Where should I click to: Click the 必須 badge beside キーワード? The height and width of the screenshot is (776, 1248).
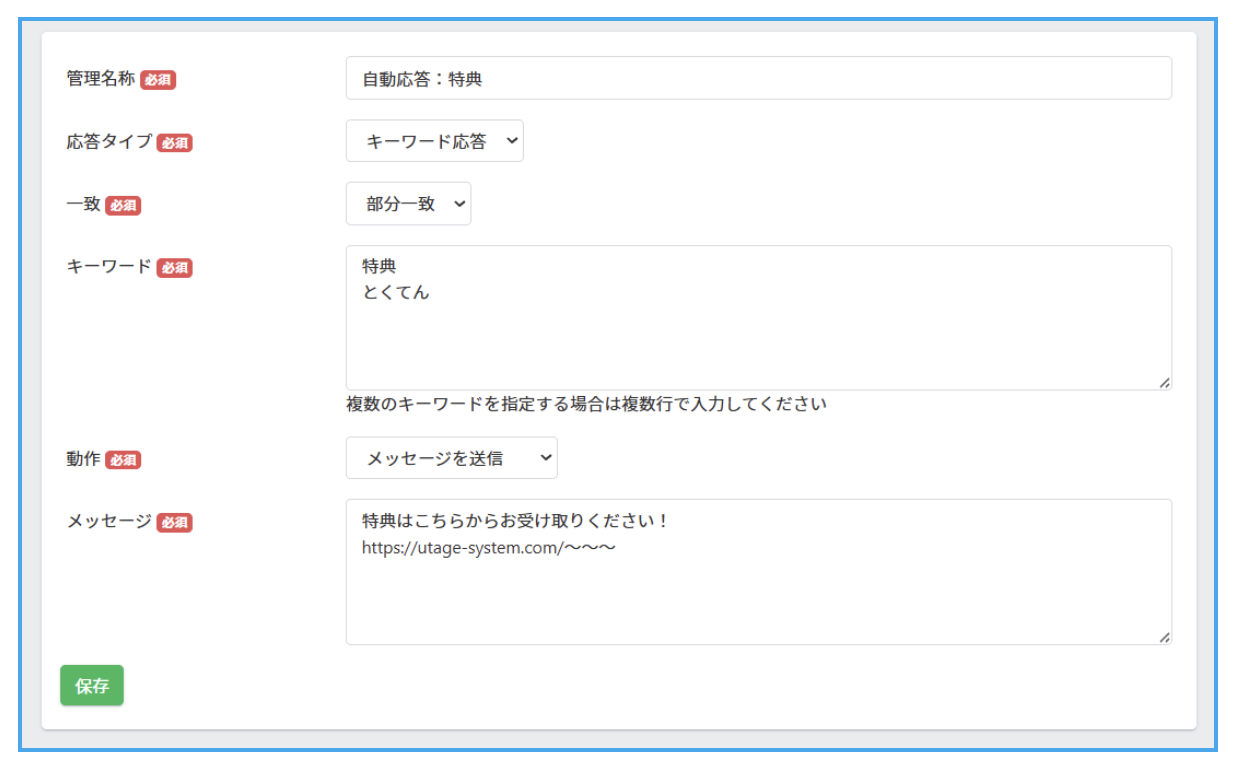pos(174,268)
